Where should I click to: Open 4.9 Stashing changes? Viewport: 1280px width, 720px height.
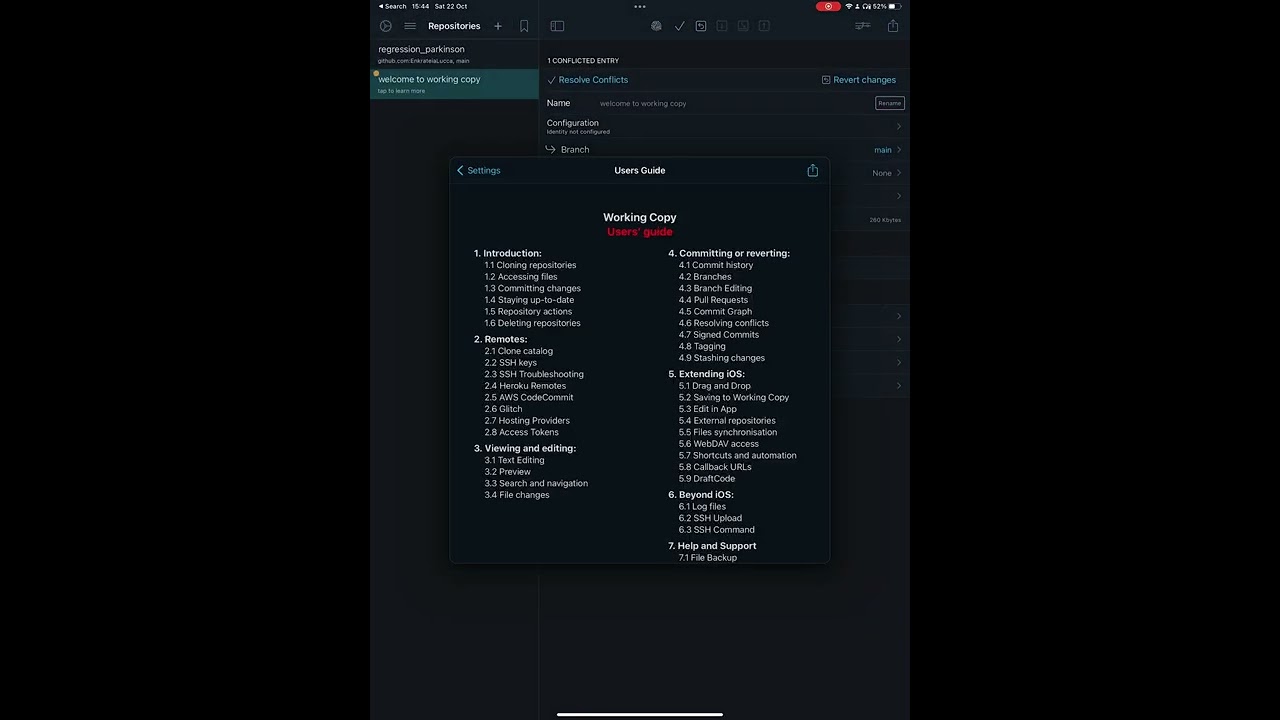722,358
